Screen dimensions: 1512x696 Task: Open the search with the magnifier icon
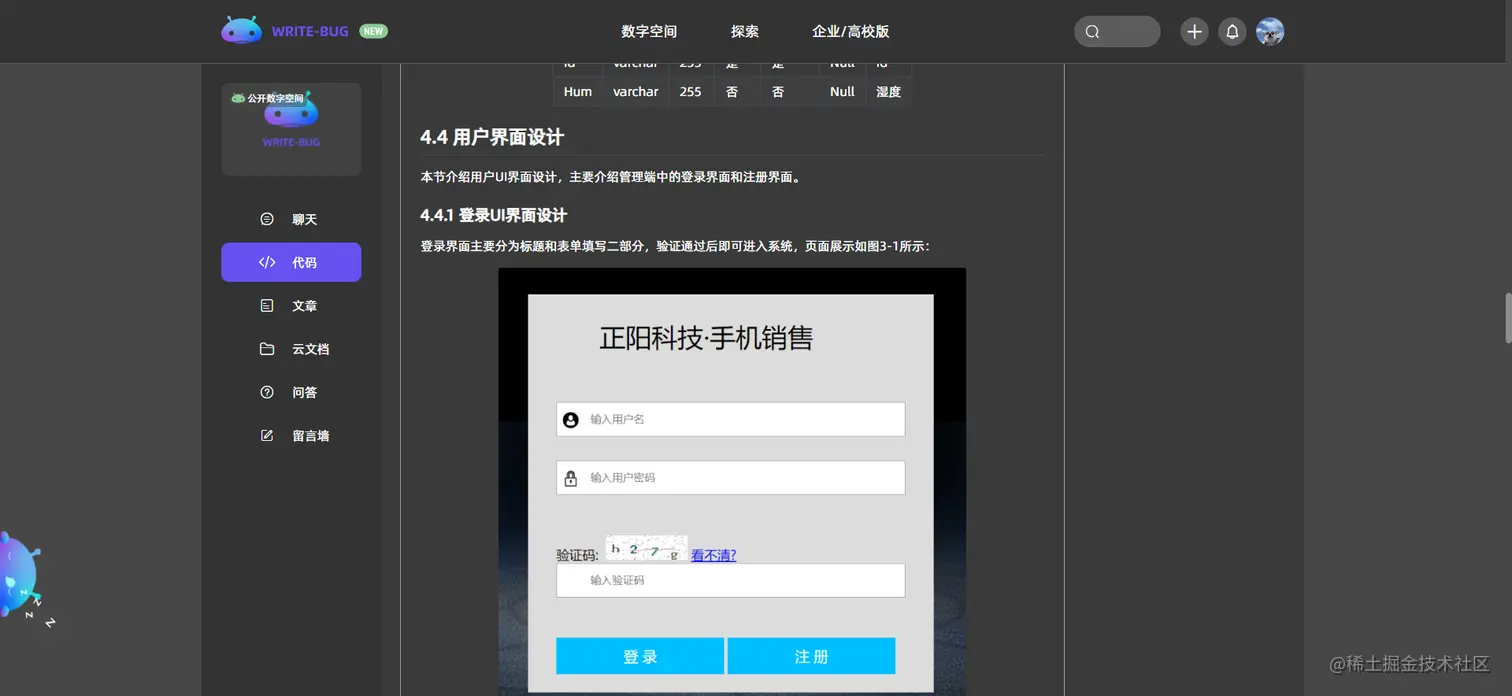(x=1092, y=31)
